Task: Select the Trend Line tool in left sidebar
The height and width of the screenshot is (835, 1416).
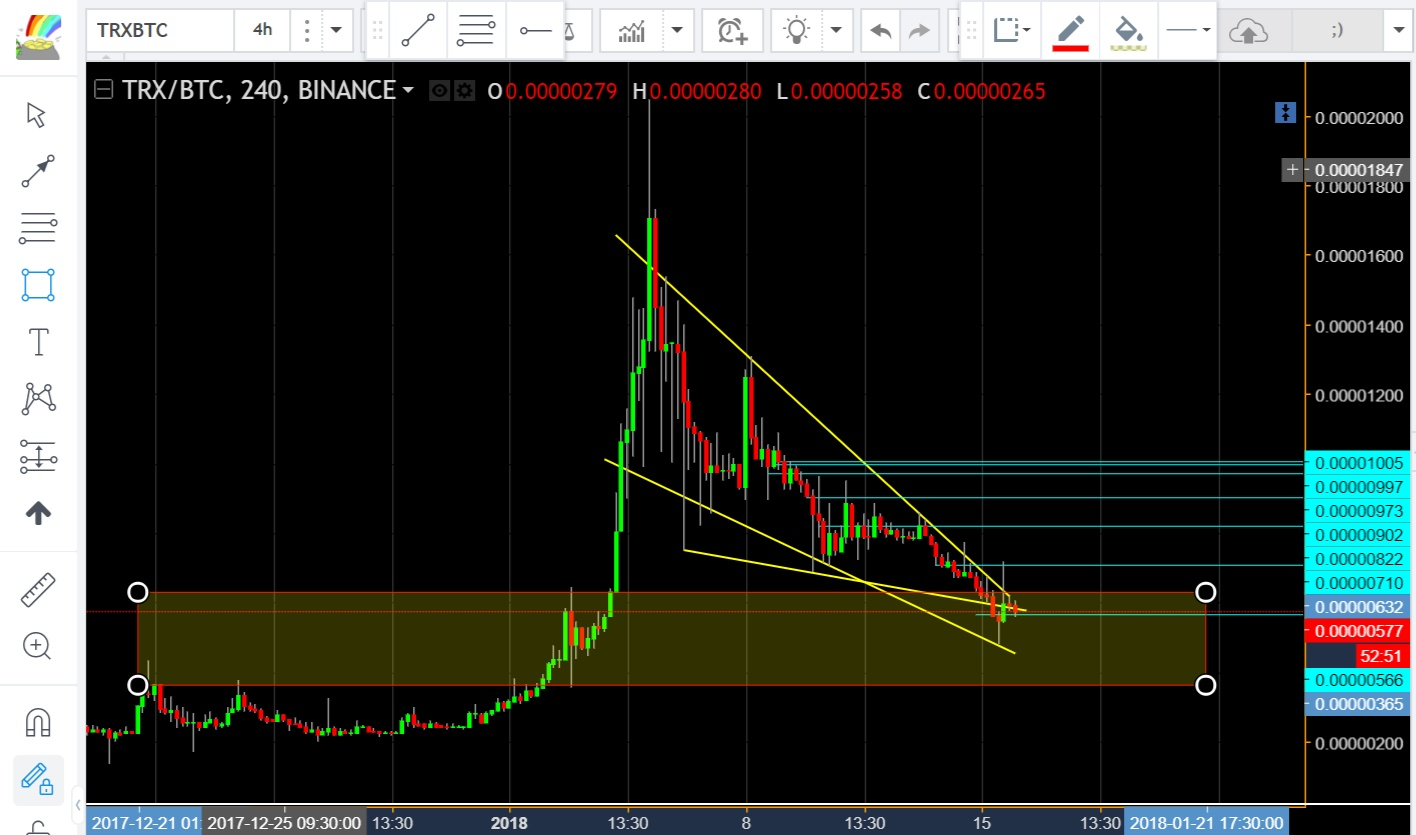Action: [38, 172]
